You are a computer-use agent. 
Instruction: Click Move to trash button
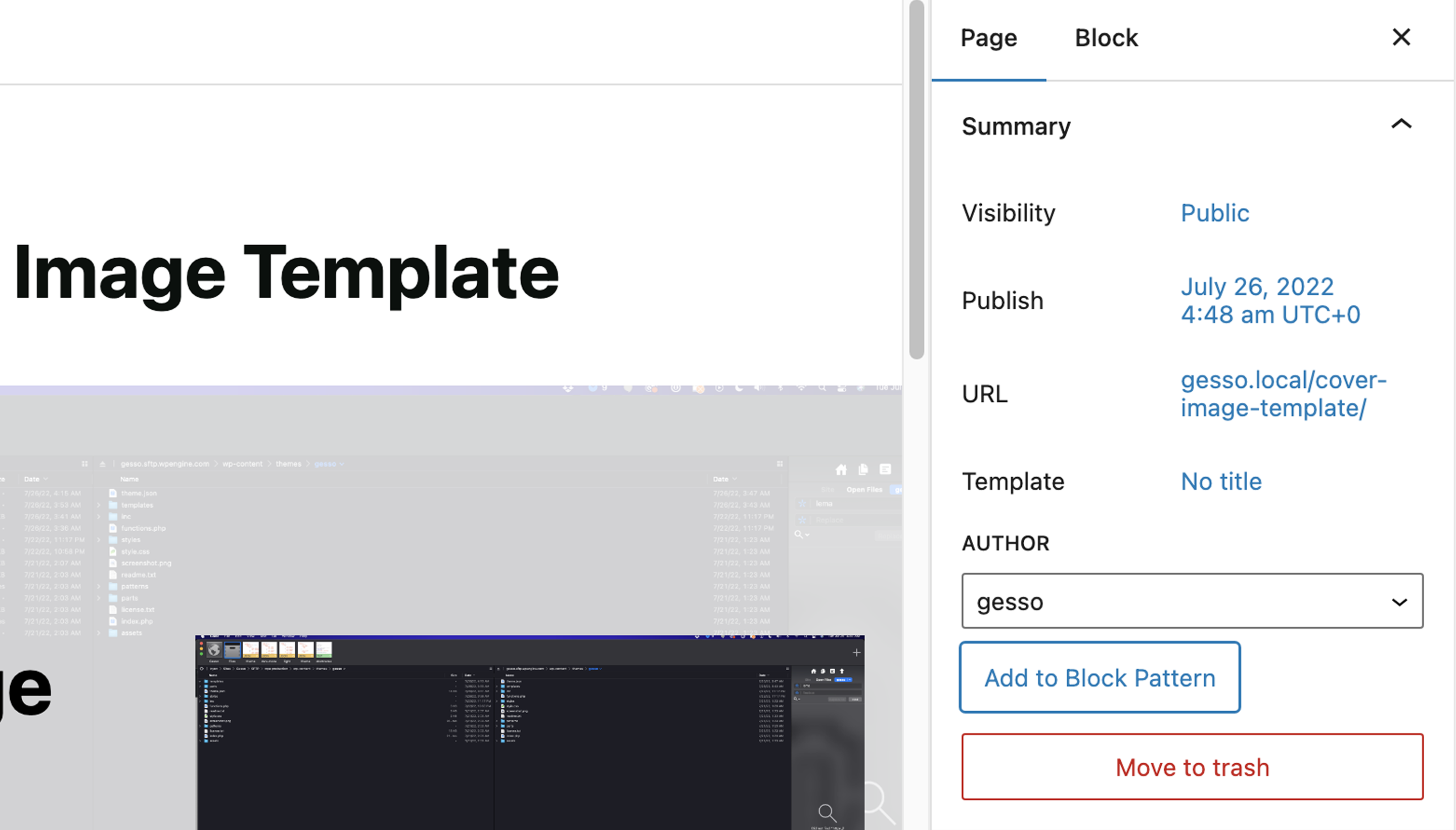point(1192,767)
